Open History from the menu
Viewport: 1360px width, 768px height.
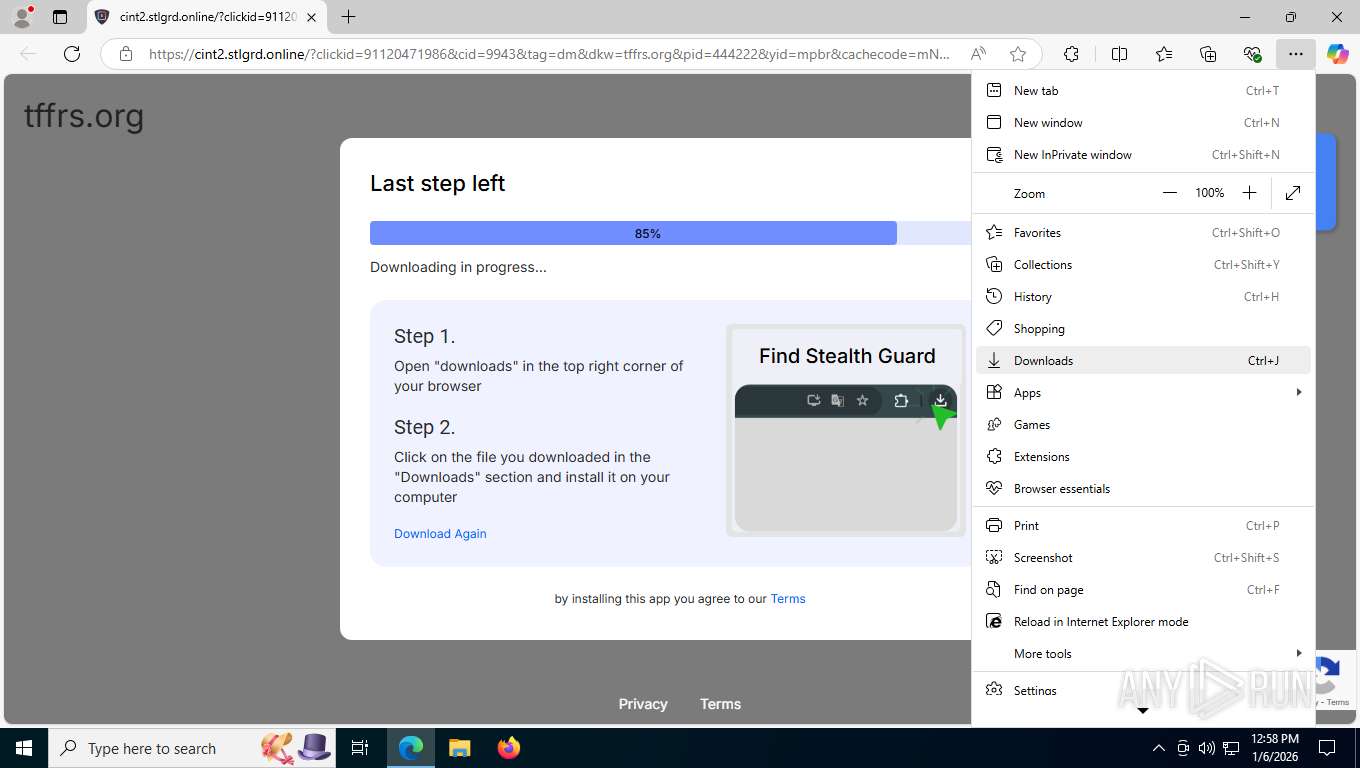point(1143,297)
